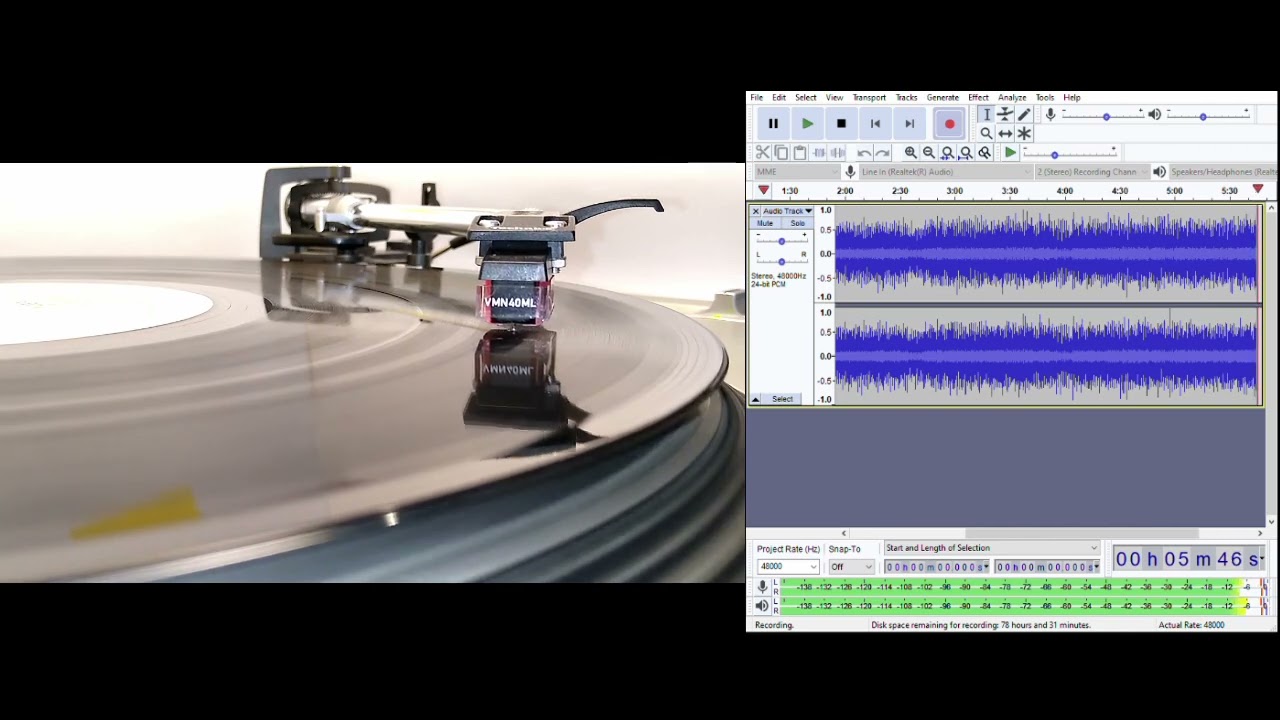Skip to end of the track
1280x720 pixels.
pyautogui.click(x=909, y=124)
